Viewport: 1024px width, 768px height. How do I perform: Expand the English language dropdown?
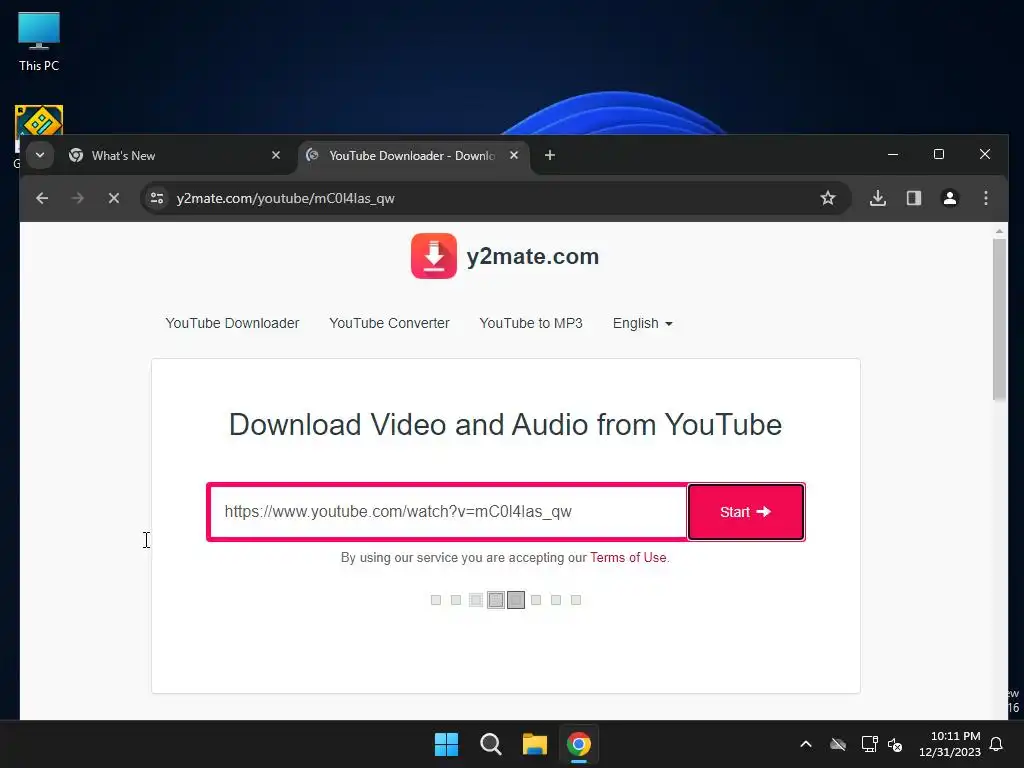pyautogui.click(x=642, y=323)
